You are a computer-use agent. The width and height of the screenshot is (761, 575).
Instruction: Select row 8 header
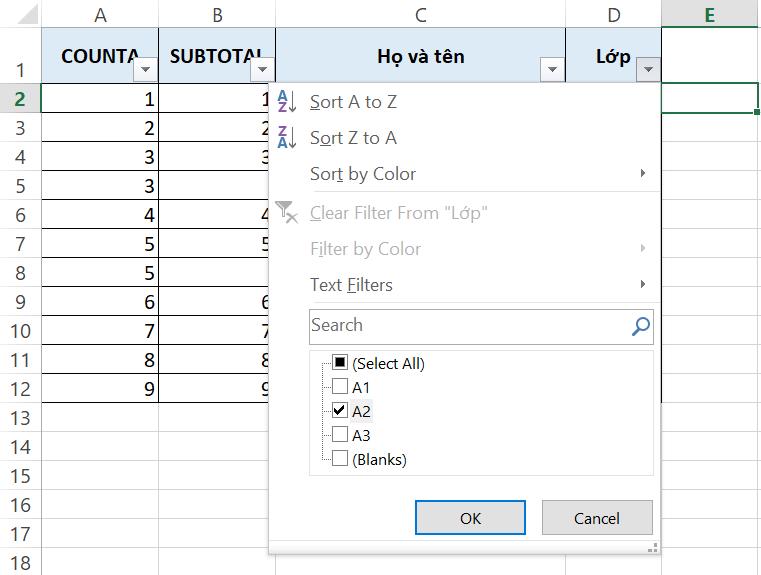pos(20,272)
